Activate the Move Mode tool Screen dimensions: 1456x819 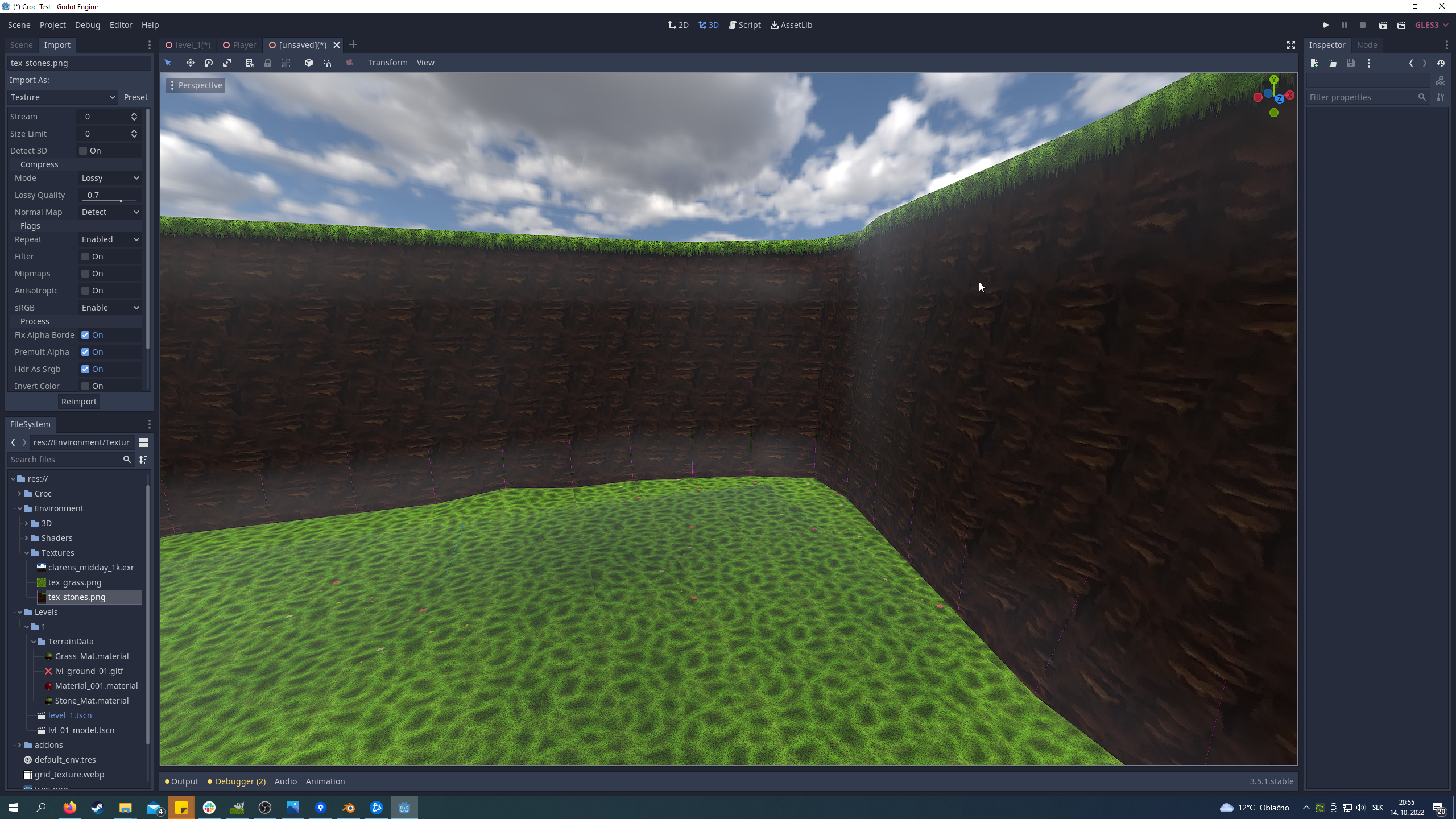pyautogui.click(x=191, y=63)
